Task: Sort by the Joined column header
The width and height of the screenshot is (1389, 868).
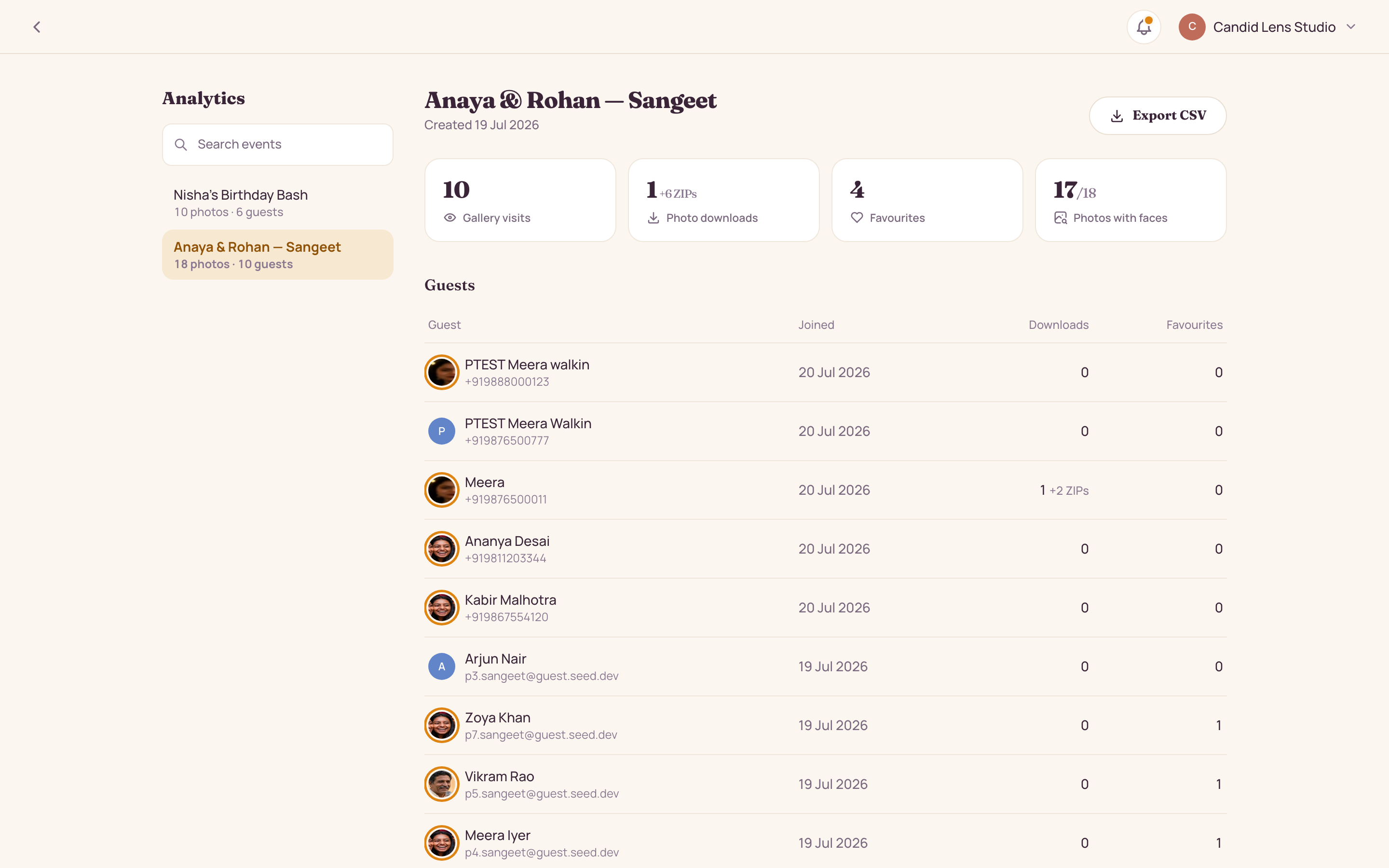Action: tap(816, 325)
